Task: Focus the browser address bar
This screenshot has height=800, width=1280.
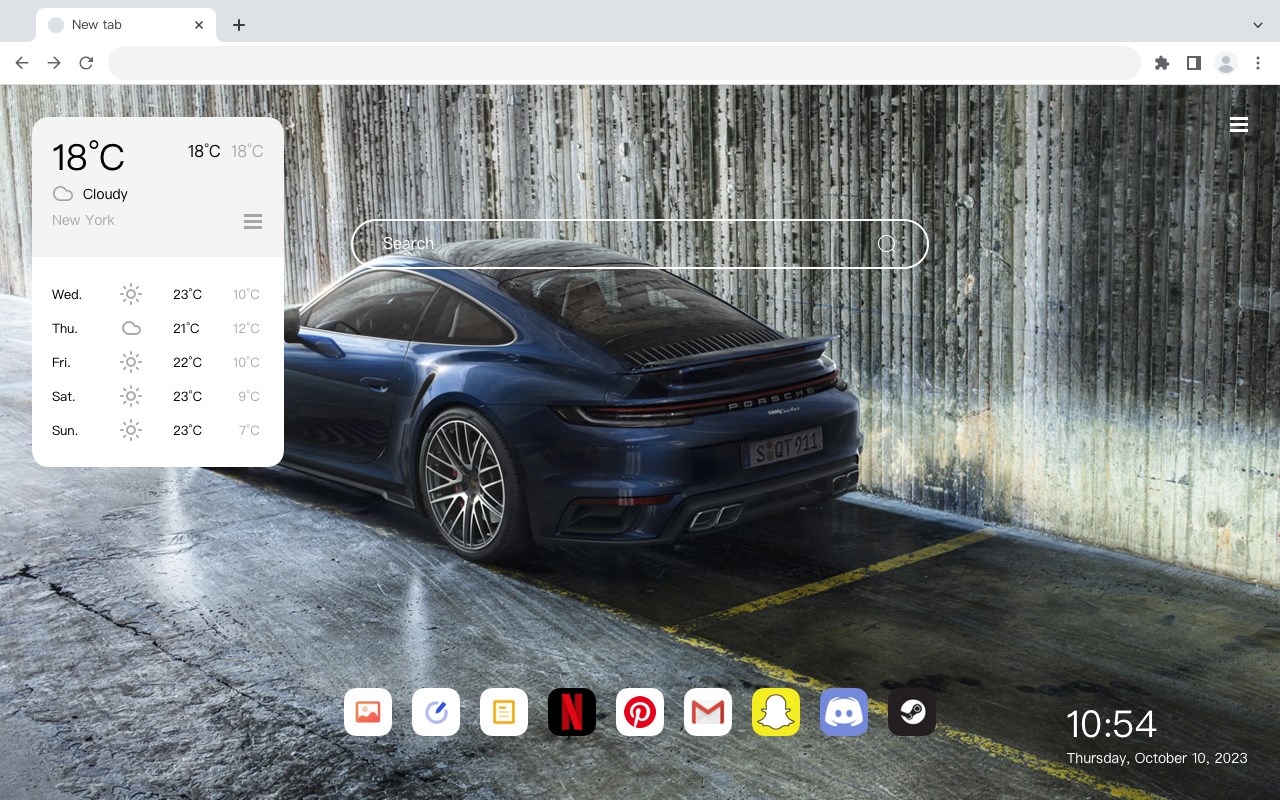Action: 624,63
